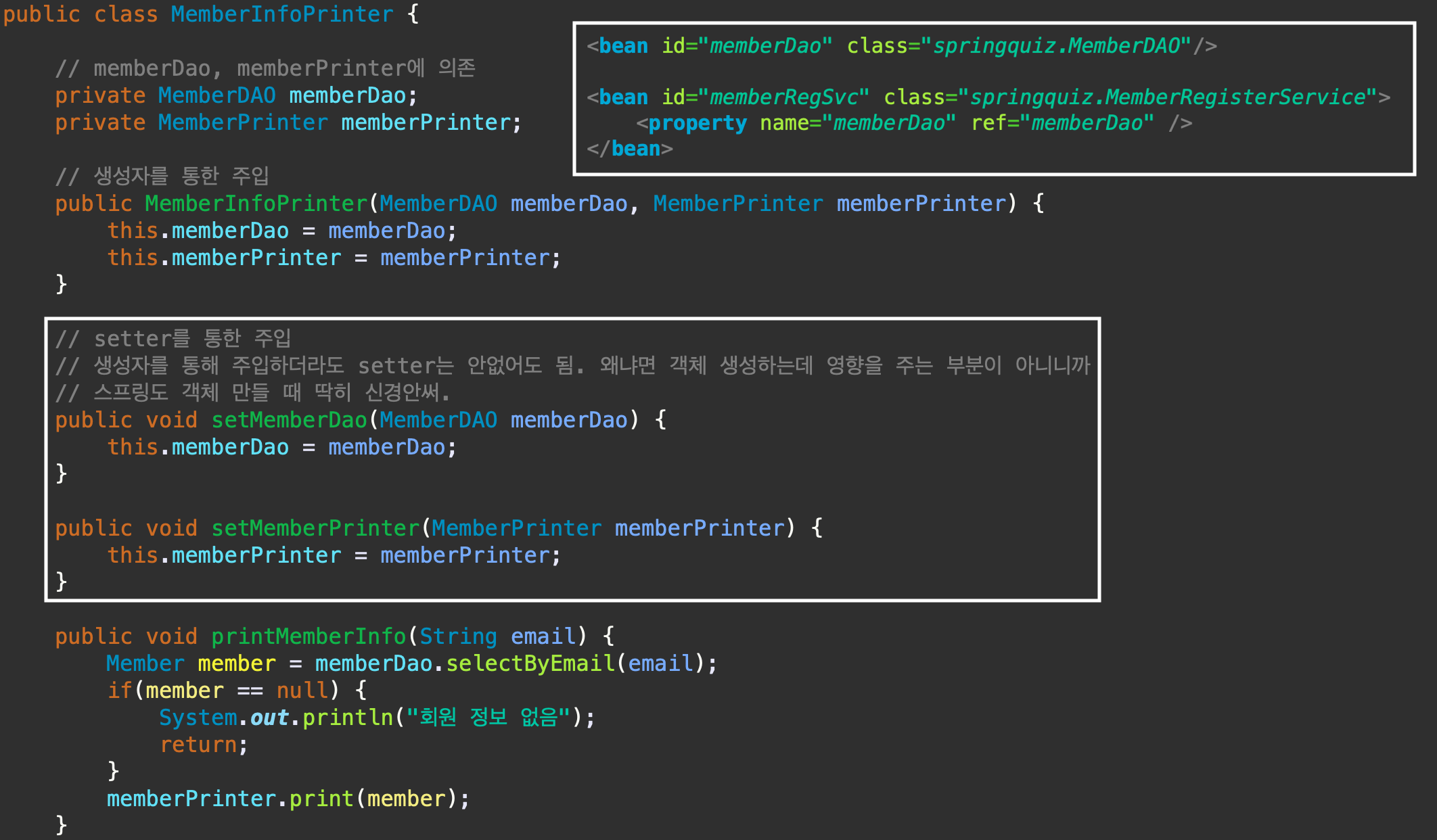
Task: Click the return keyword
Action: pyautogui.click(x=198, y=745)
